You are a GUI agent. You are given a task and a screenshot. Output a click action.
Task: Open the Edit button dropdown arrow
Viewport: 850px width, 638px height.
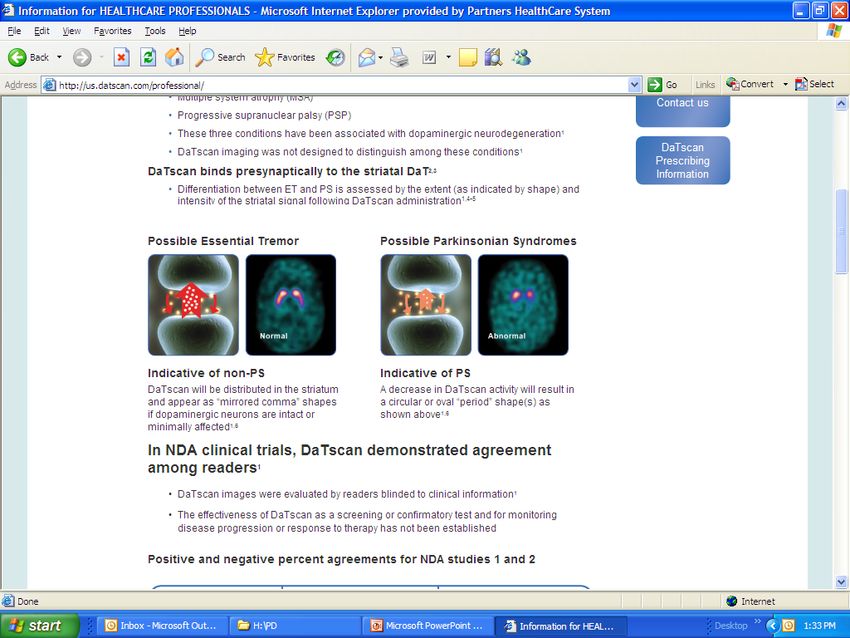(448, 57)
